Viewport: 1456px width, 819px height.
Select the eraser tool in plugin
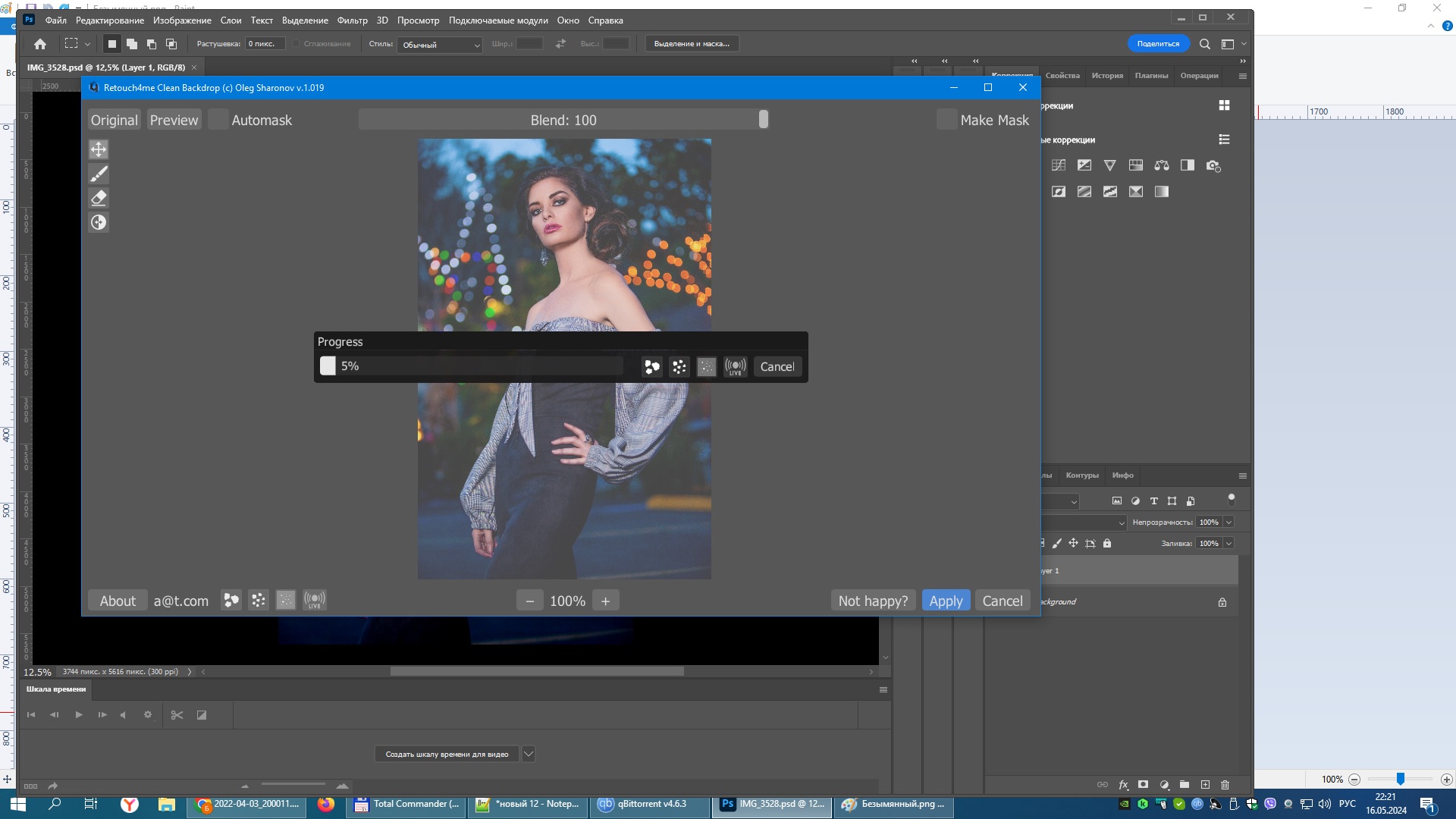pos(99,198)
